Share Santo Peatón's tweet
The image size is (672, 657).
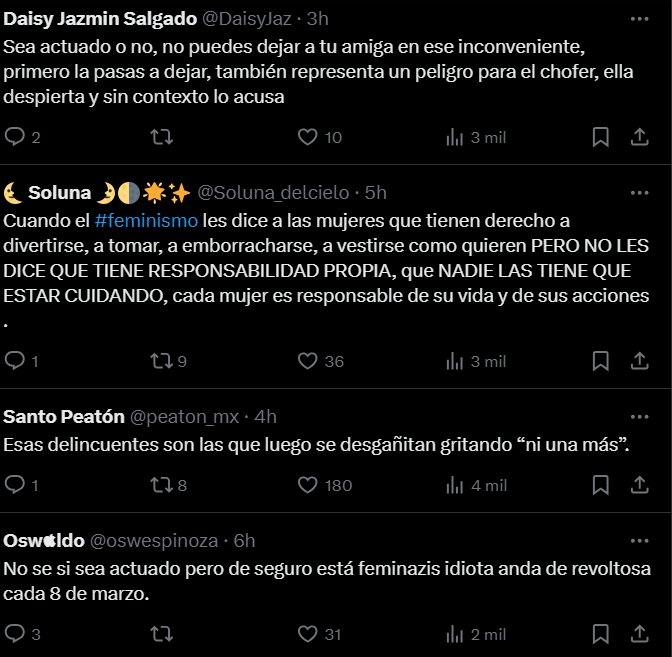click(639, 485)
